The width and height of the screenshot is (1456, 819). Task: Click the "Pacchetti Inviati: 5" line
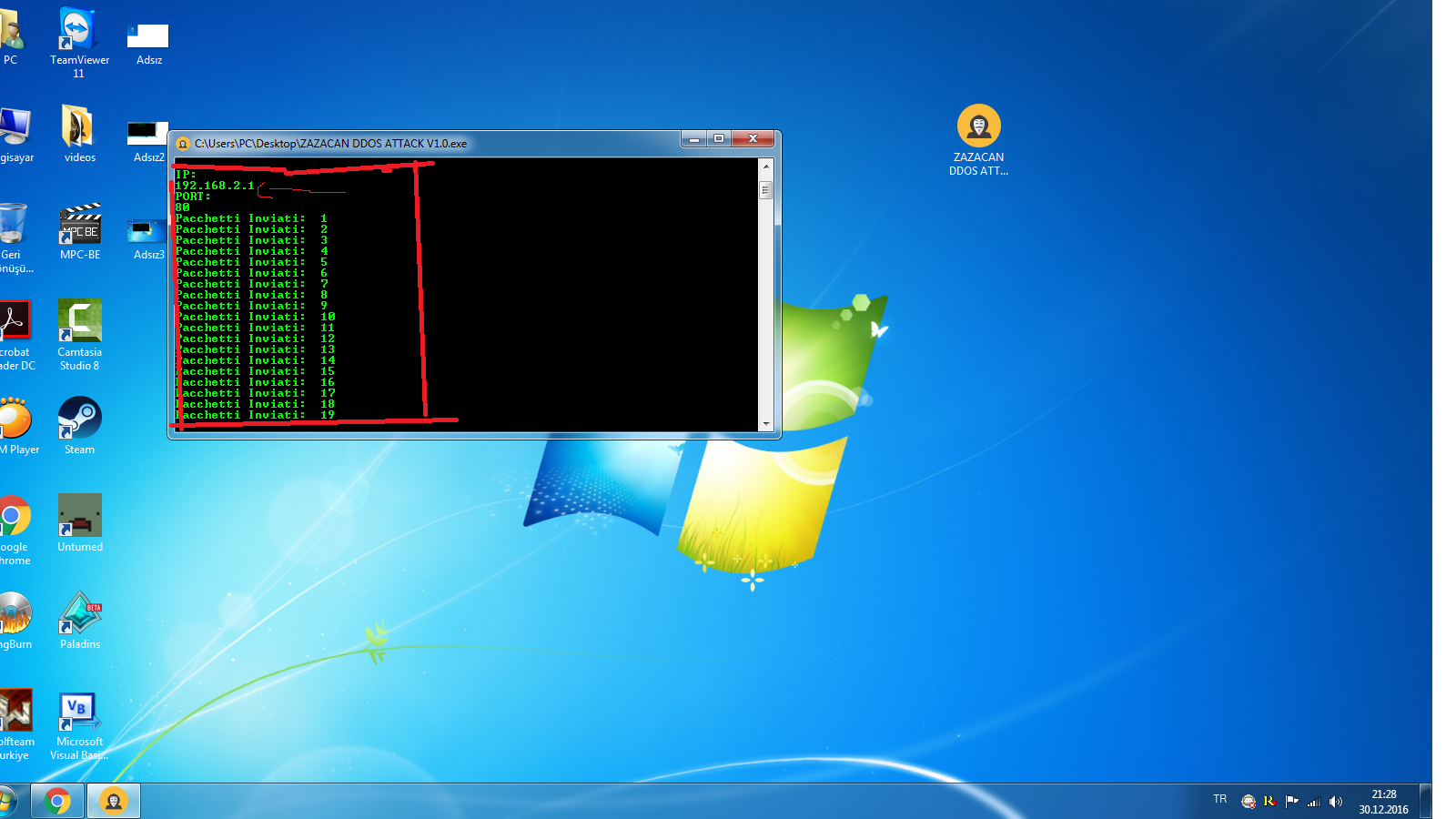(251, 262)
